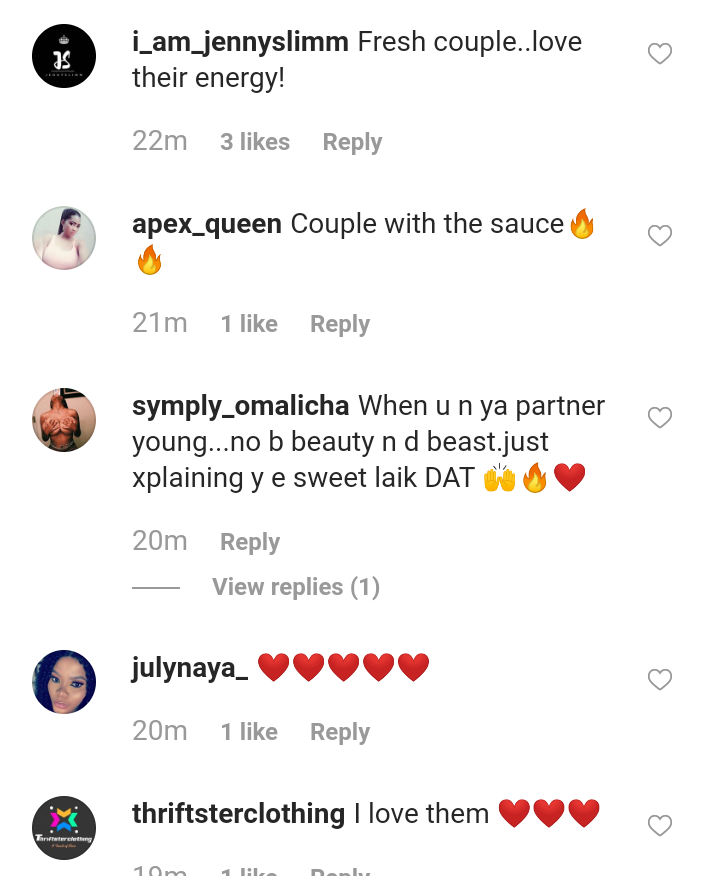Screen dimensions: 720x885
Task: Like thriftsterclothing's comment
Action: click(660, 826)
